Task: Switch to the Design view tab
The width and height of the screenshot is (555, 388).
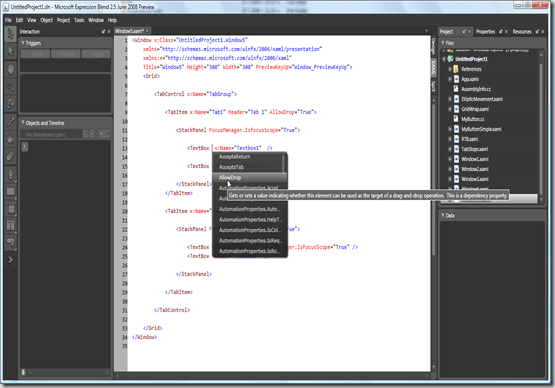Action: click(x=433, y=47)
